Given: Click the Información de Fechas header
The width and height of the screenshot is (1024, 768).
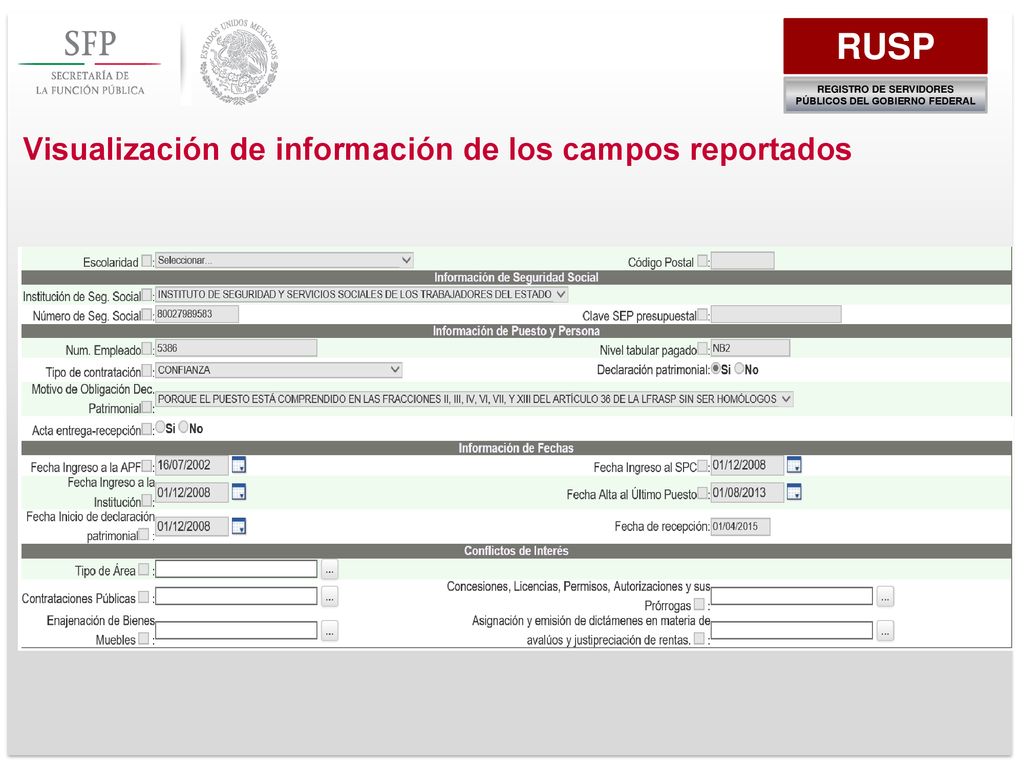Looking at the screenshot, I should (516, 448).
